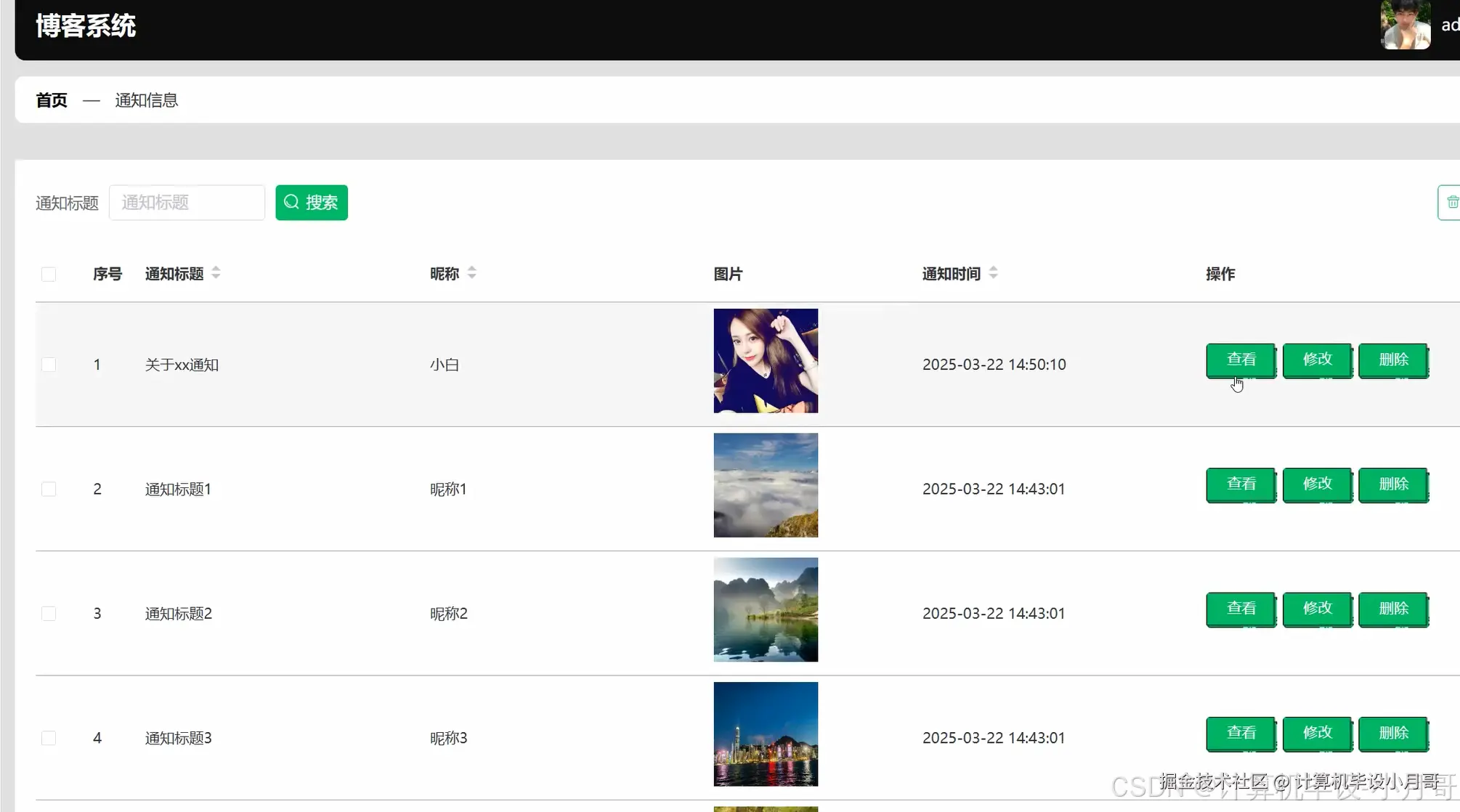1460x812 pixels.
Task: Open the night city skyline thumbnail
Action: (x=765, y=734)
